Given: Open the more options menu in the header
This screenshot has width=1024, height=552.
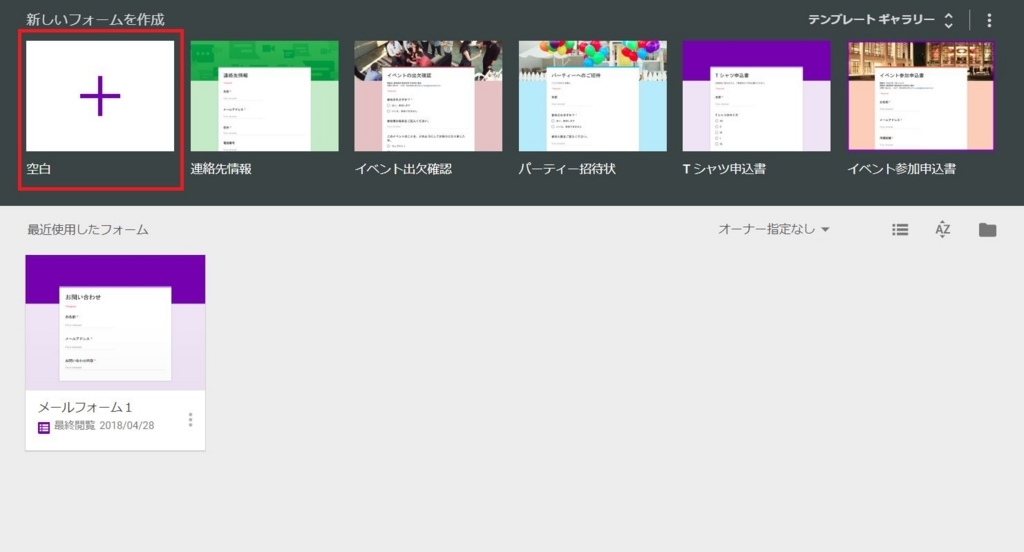Looking at the screenshot, I should [989, 20].
